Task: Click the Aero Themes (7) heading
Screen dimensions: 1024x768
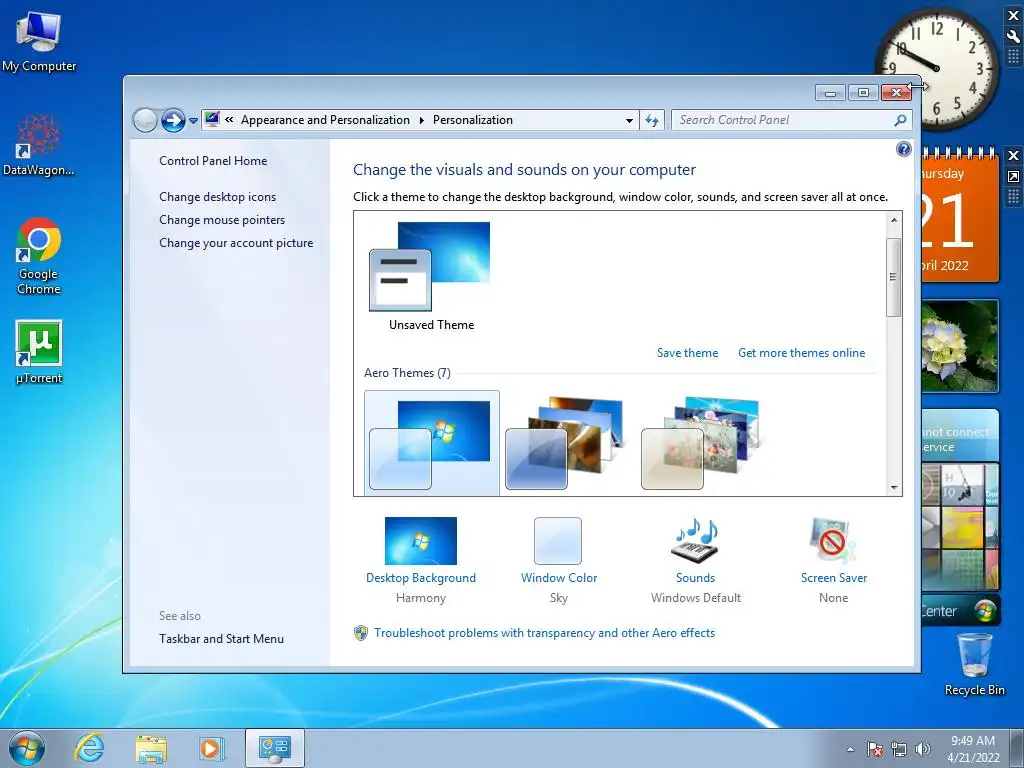Action: [x=407, y=373]
